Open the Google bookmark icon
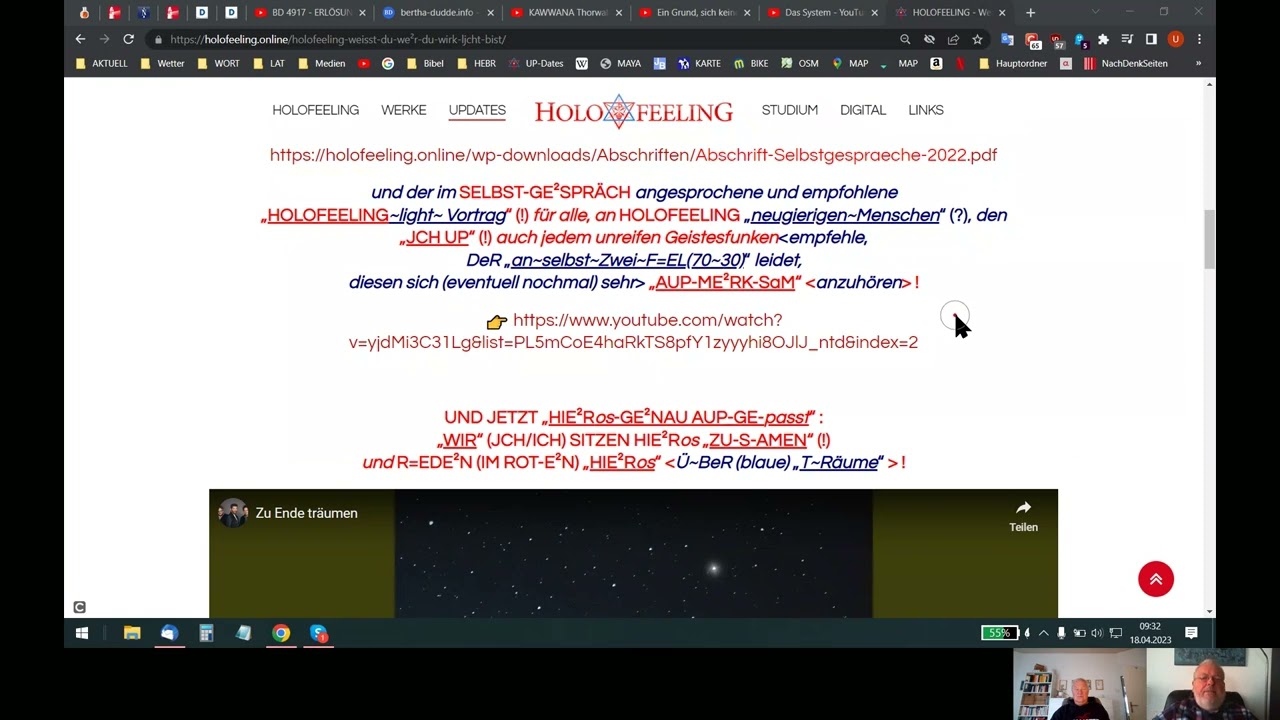 pos(388,63)
